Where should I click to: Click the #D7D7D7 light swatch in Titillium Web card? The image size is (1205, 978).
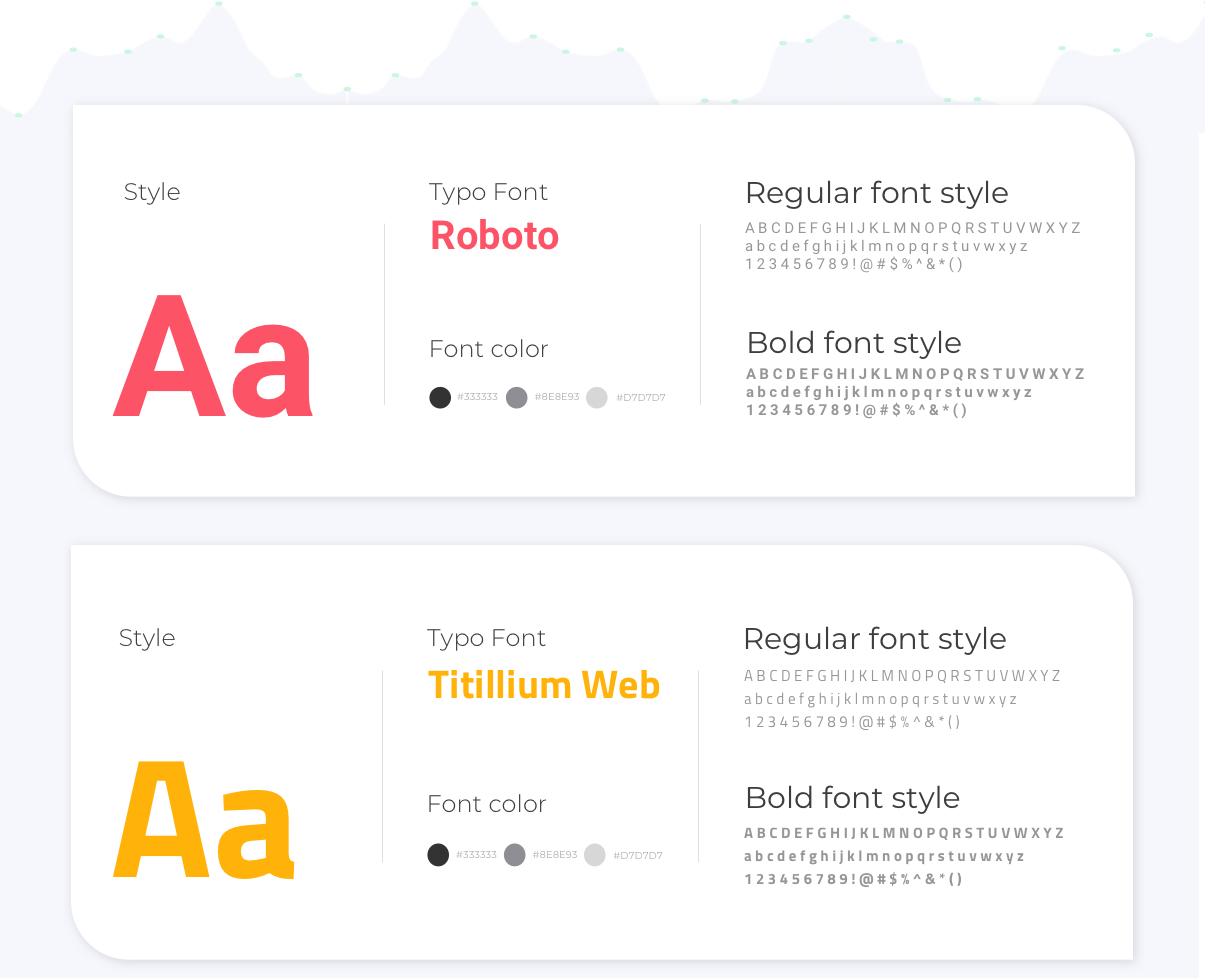click(x=595, y=855)
